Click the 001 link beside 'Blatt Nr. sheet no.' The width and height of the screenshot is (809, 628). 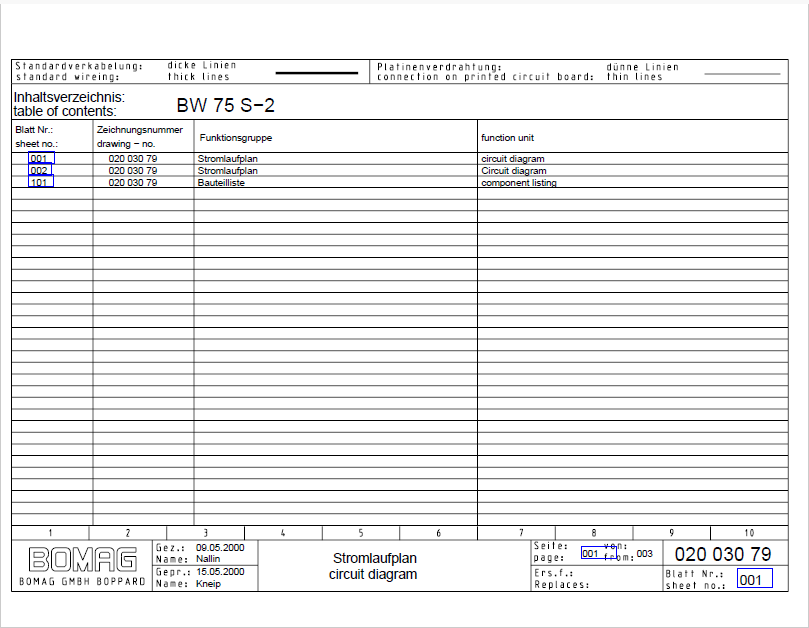tap(754, 578)
